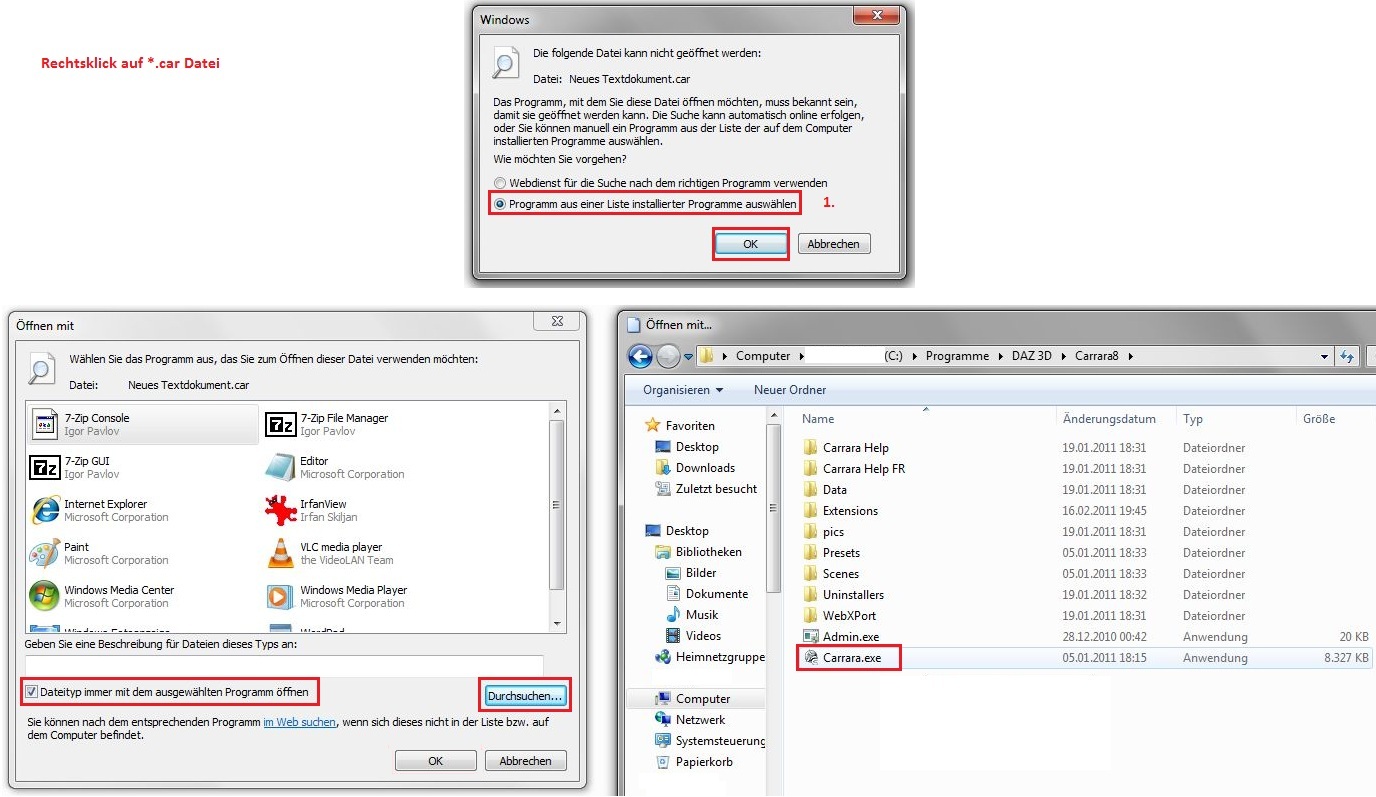Open Bilder in the navigation pane
Image resolution: width=1376 pixels, height=797 pixels.
coord(701,573)
